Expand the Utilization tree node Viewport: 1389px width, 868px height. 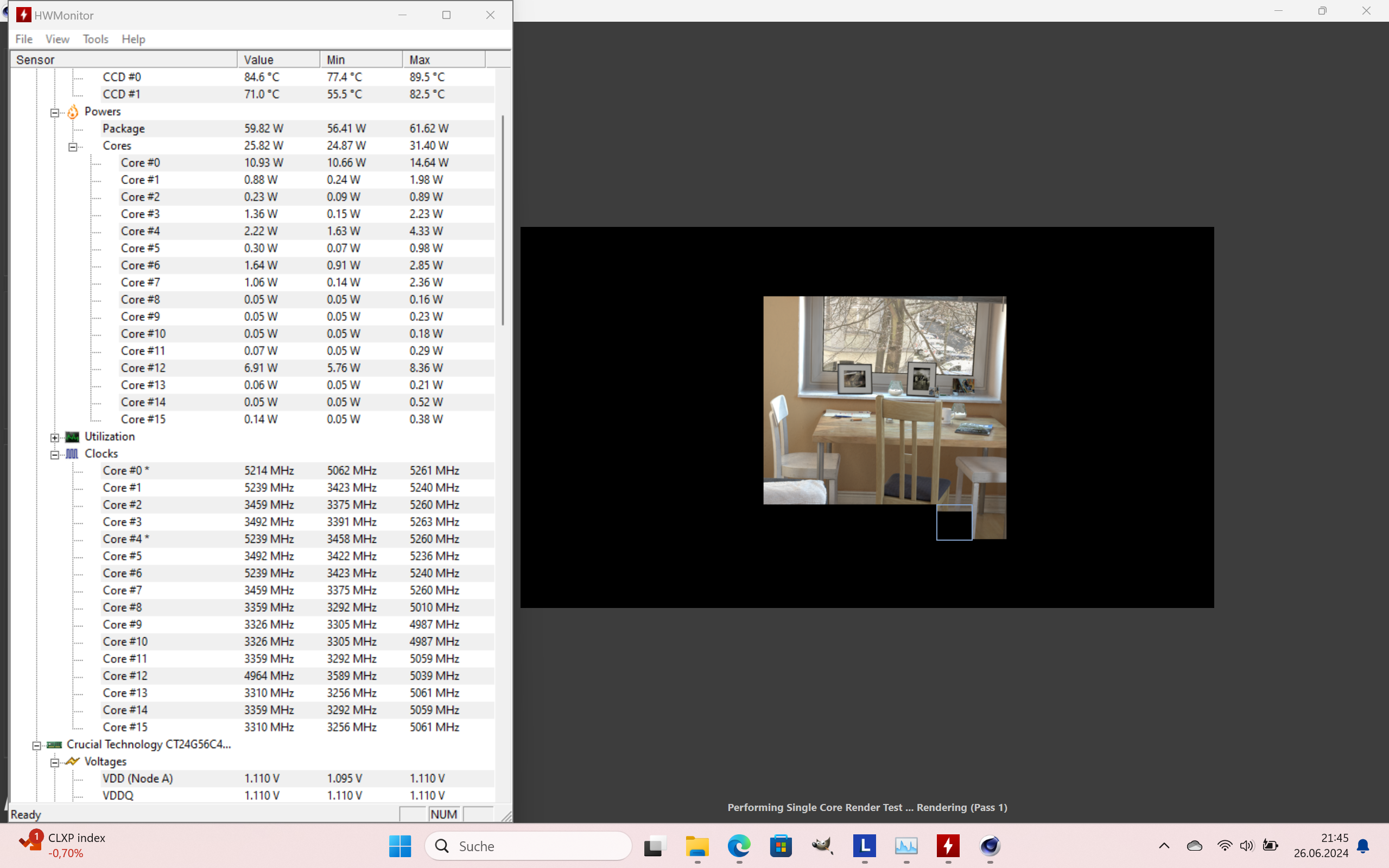point(54,438)
